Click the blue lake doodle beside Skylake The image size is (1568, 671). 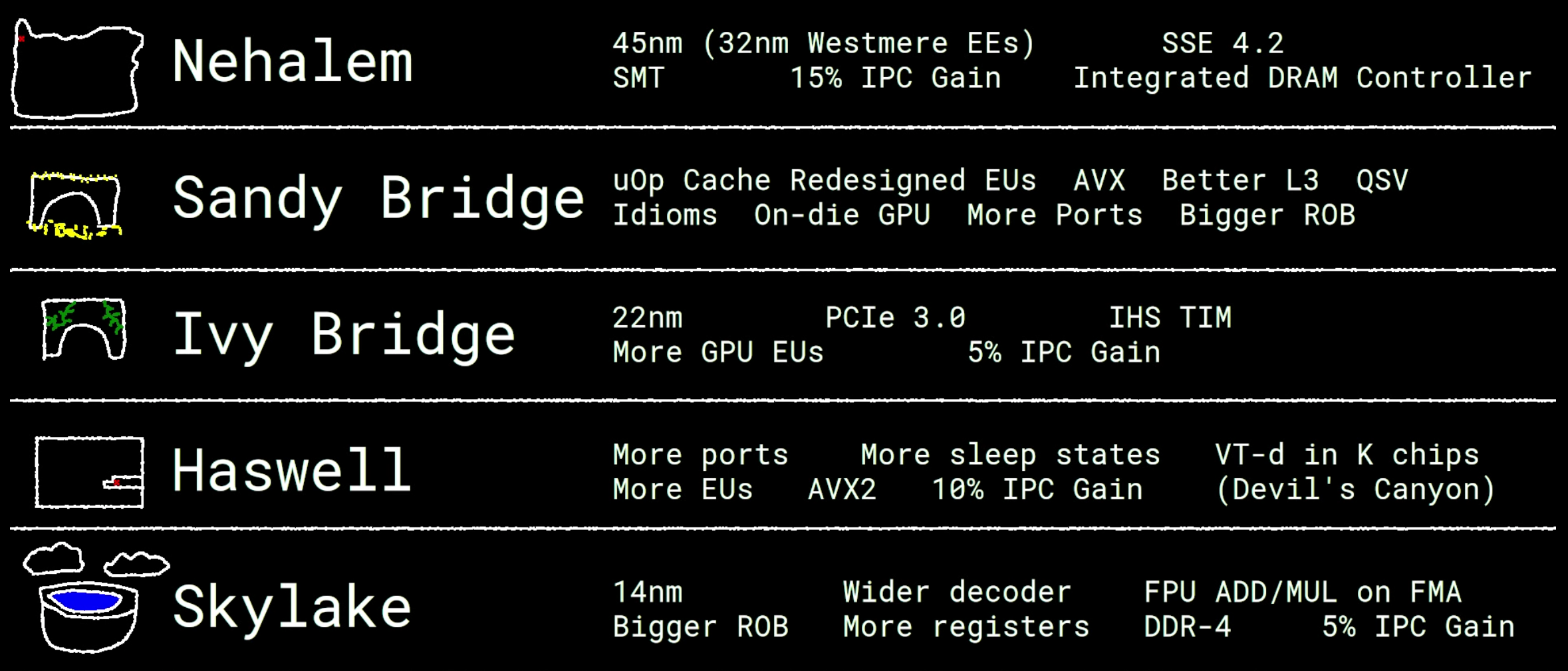point(89,616)
